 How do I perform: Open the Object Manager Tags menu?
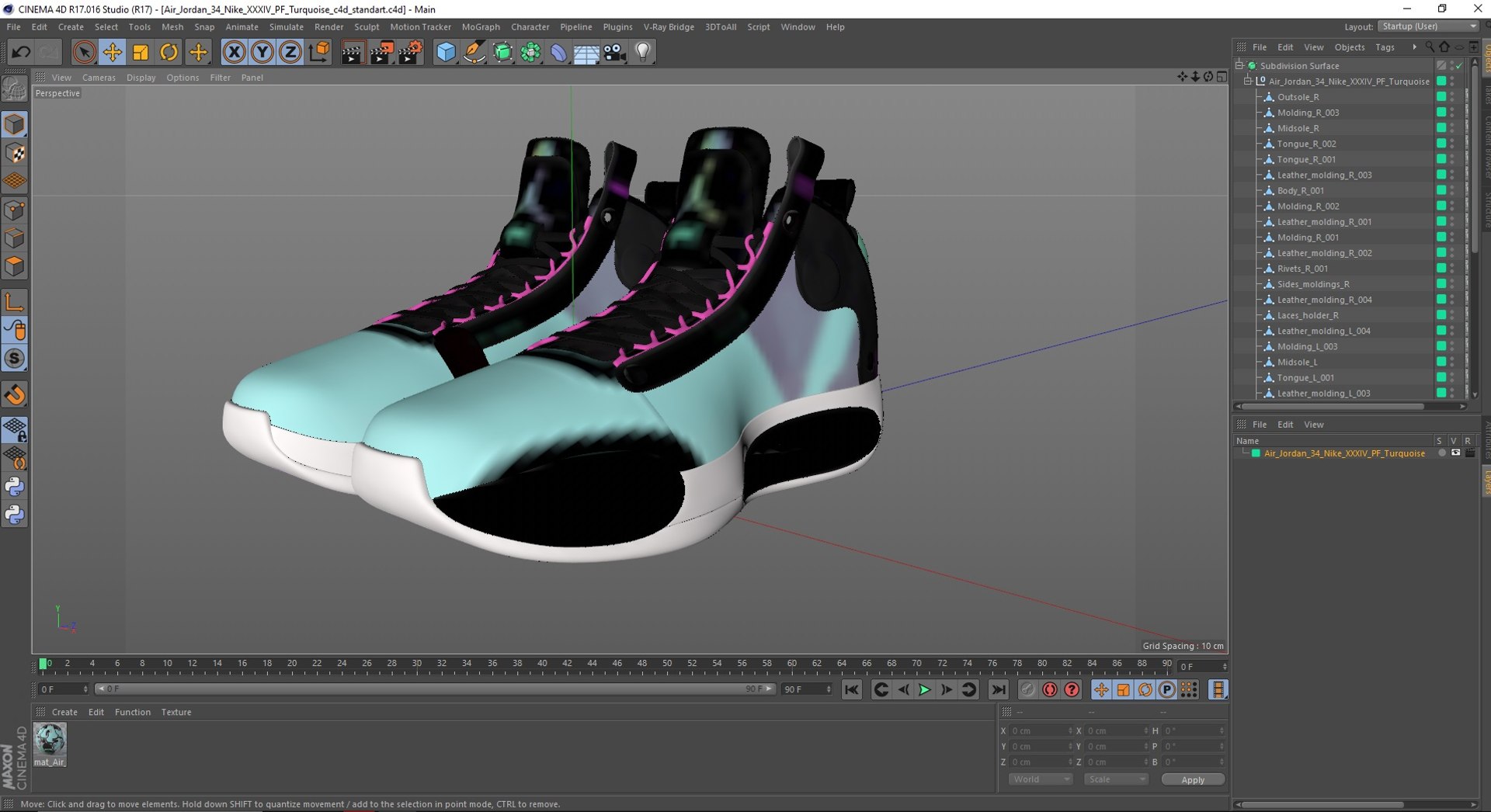click(x=1385, y=47)
